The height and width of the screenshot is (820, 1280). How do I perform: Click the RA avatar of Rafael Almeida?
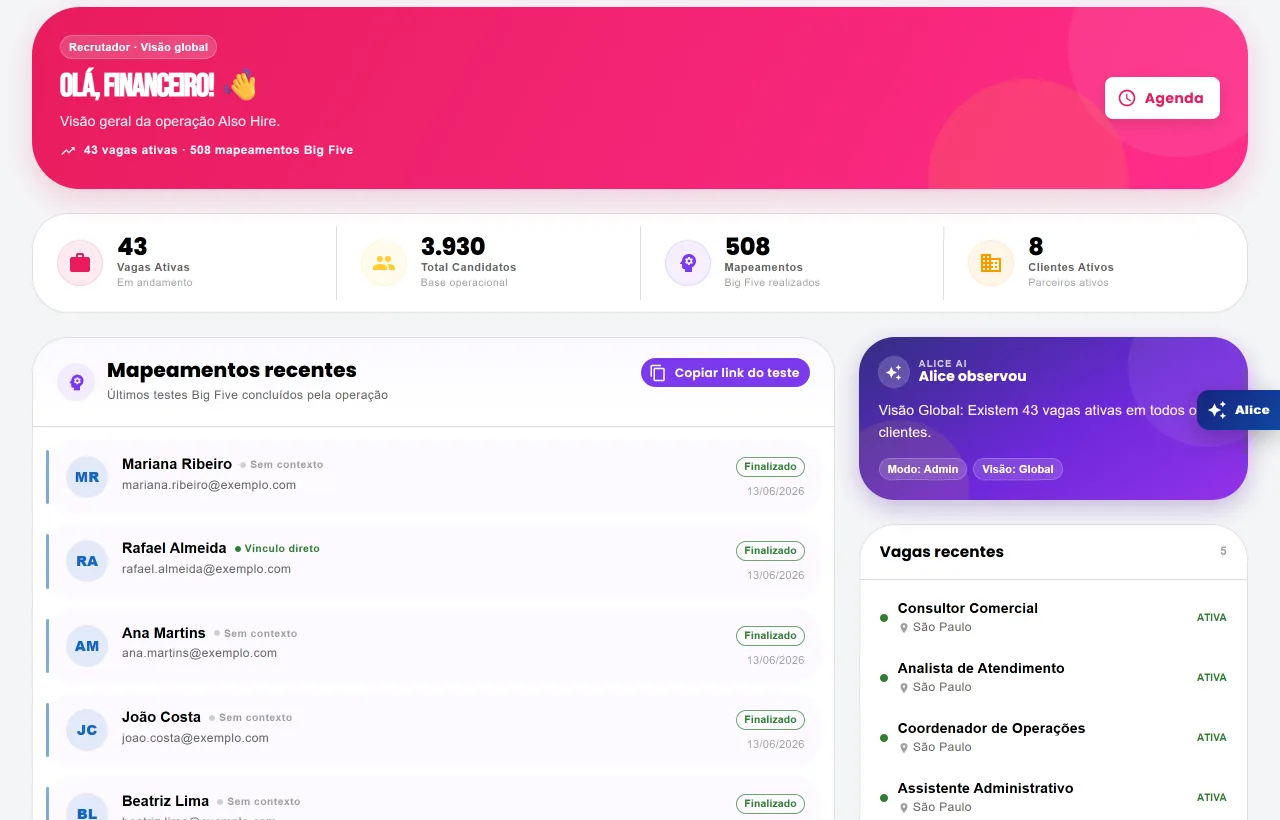pyautogui.click(x=87, y=561)
